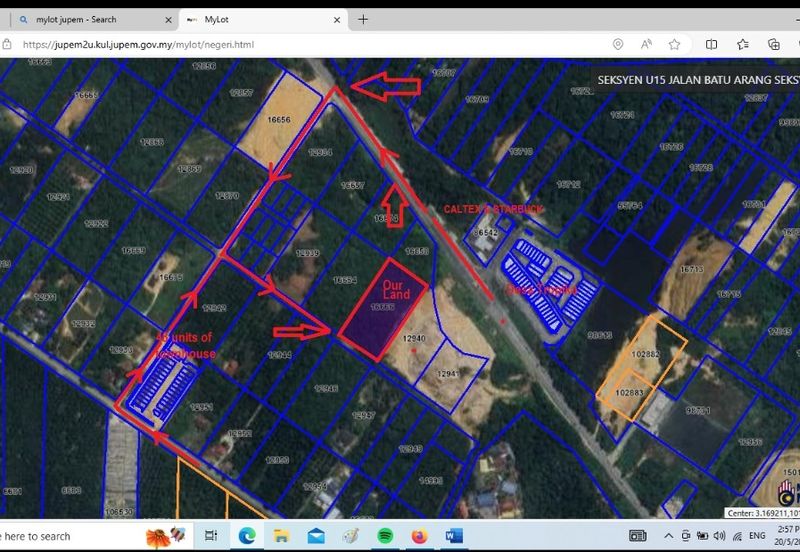Click the site lock icon in address bar
800x552 pixels.
click(7, 44)
